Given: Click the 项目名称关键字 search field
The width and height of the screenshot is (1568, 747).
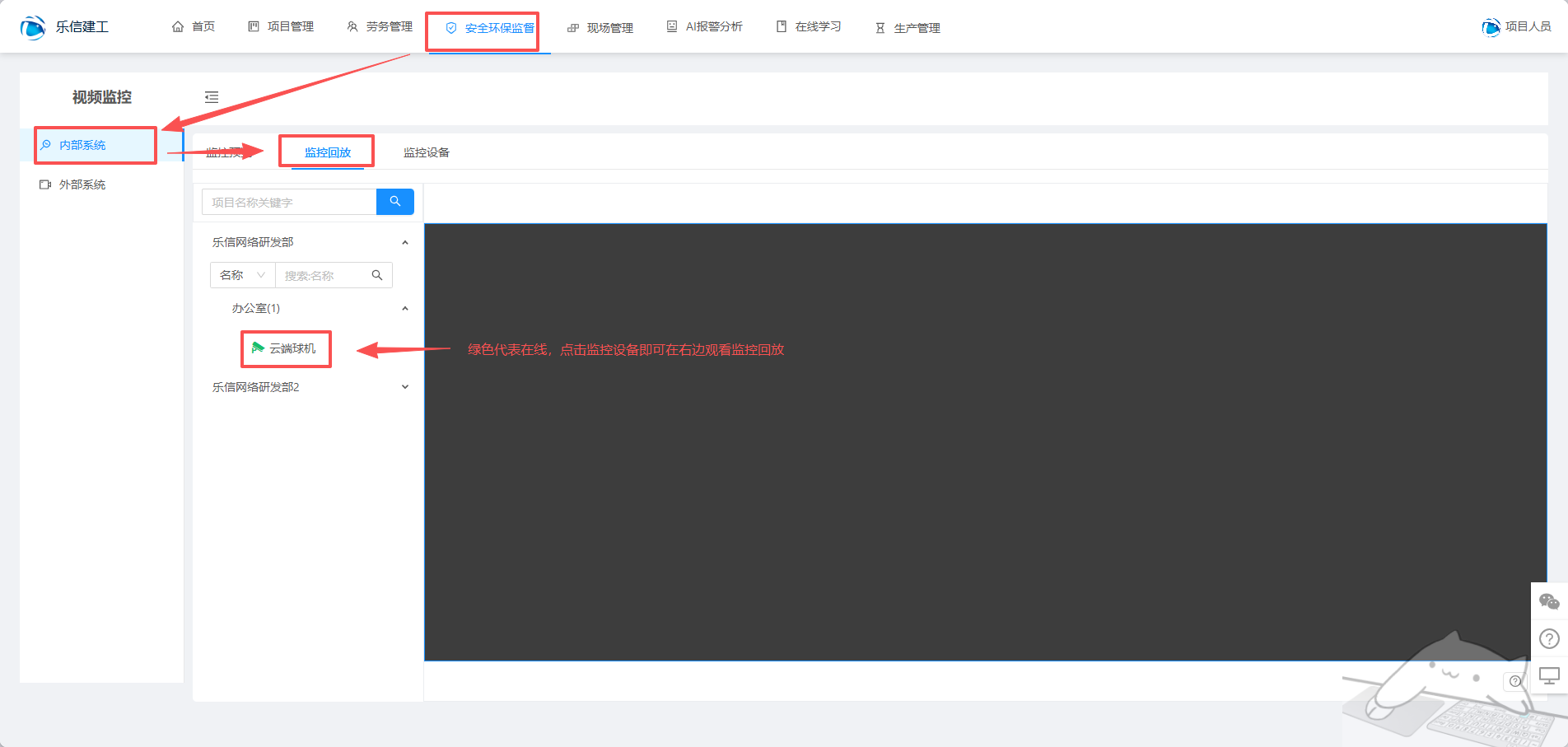Looking at the screenshot, I should [289, 202].
